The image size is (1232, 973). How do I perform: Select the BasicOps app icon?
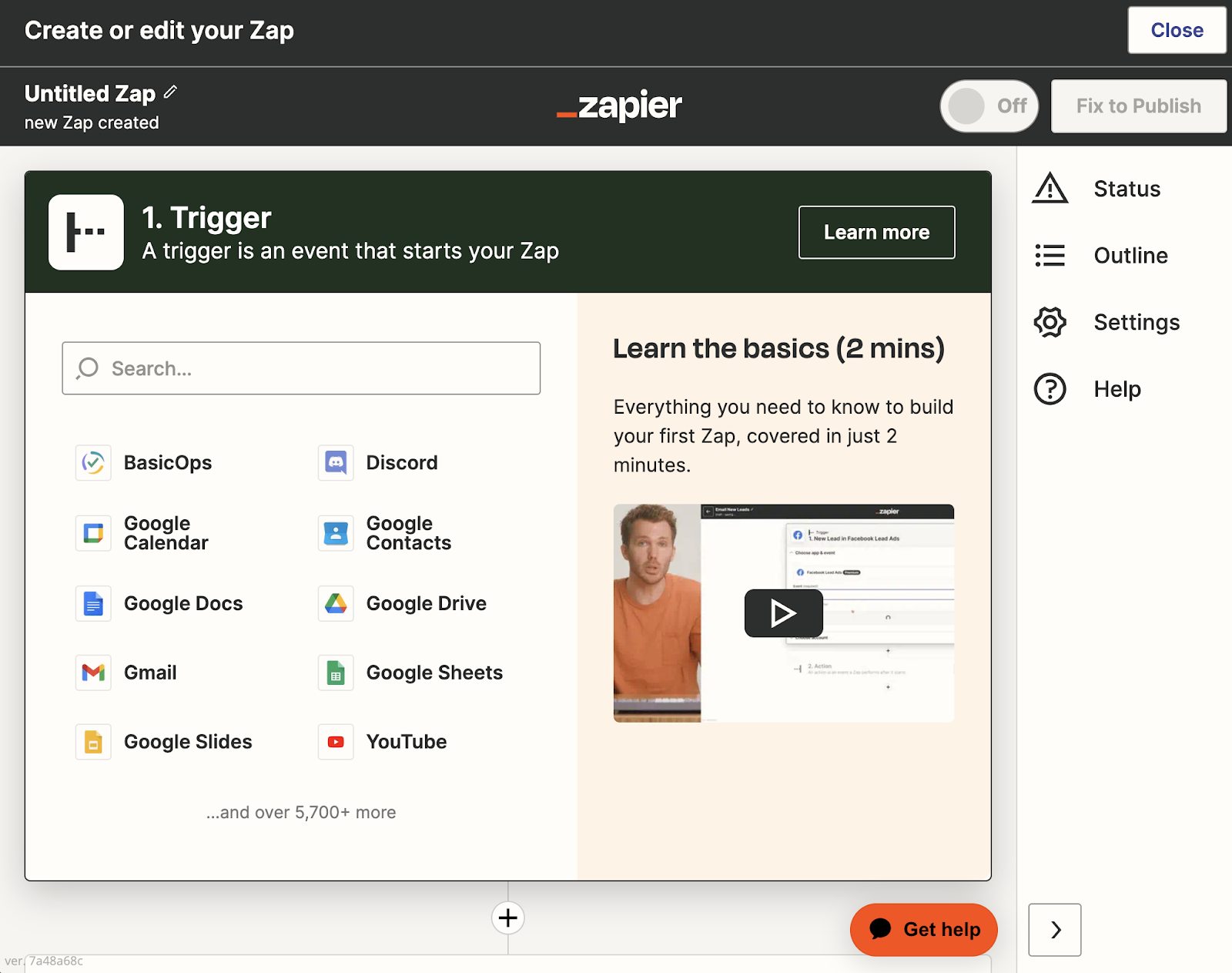[x=93, y=463]
